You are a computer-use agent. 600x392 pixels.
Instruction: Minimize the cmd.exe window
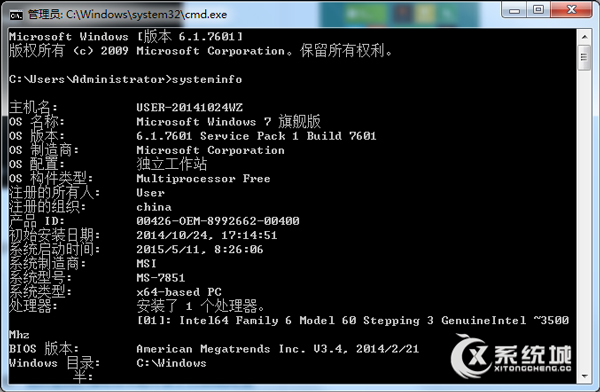(514, 10)
